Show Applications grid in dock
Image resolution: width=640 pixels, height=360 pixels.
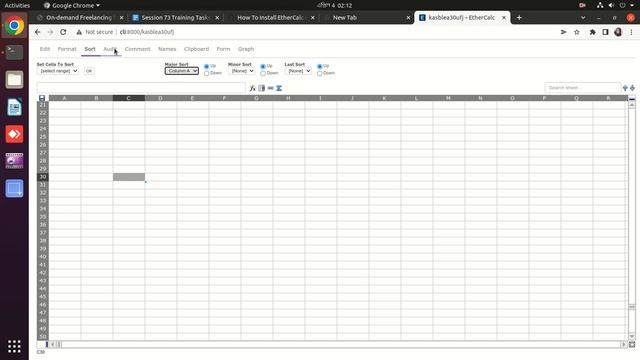[x=14, y=347]
